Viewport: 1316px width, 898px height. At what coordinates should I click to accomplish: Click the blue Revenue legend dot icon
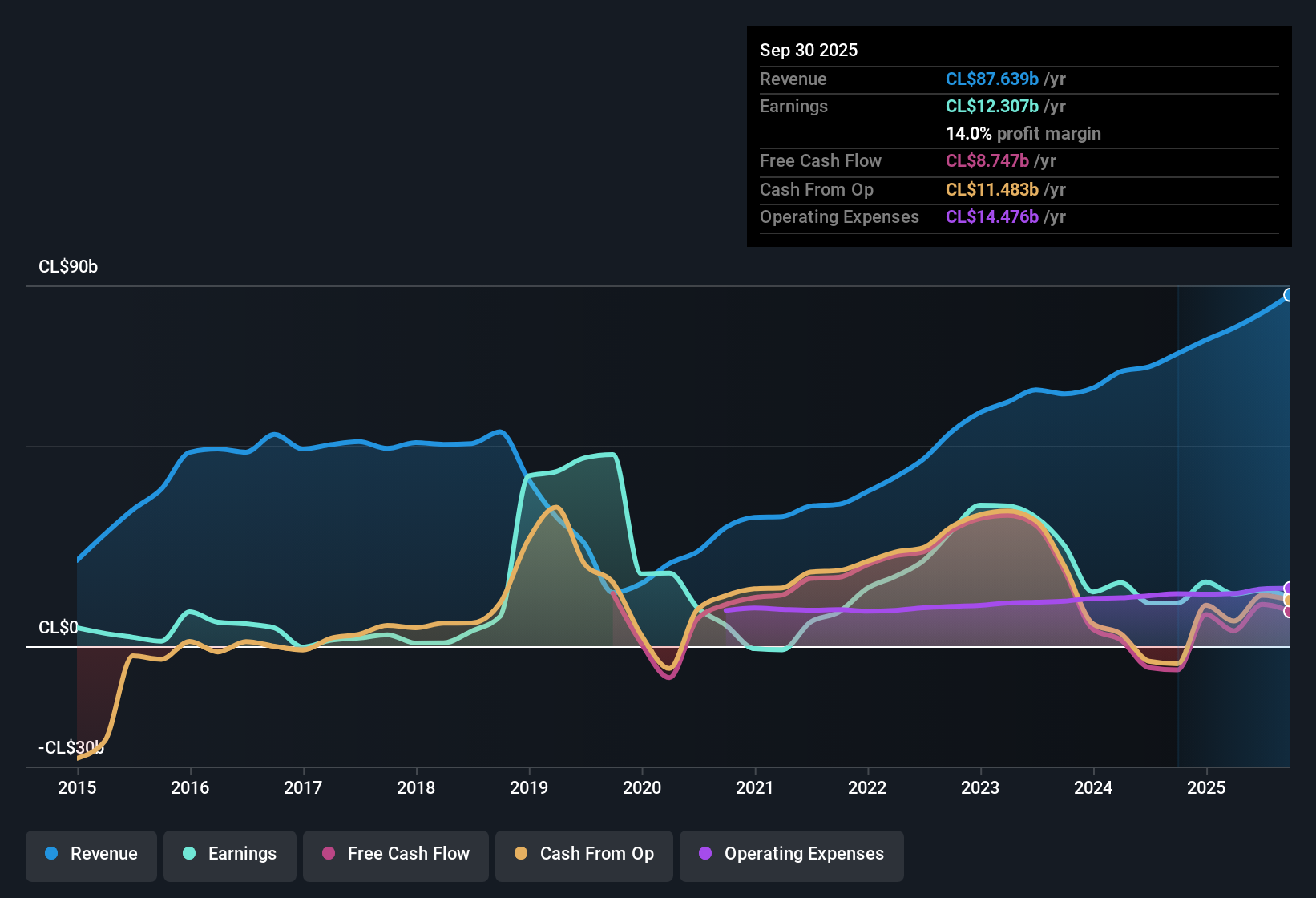click(x=50, y=854)
